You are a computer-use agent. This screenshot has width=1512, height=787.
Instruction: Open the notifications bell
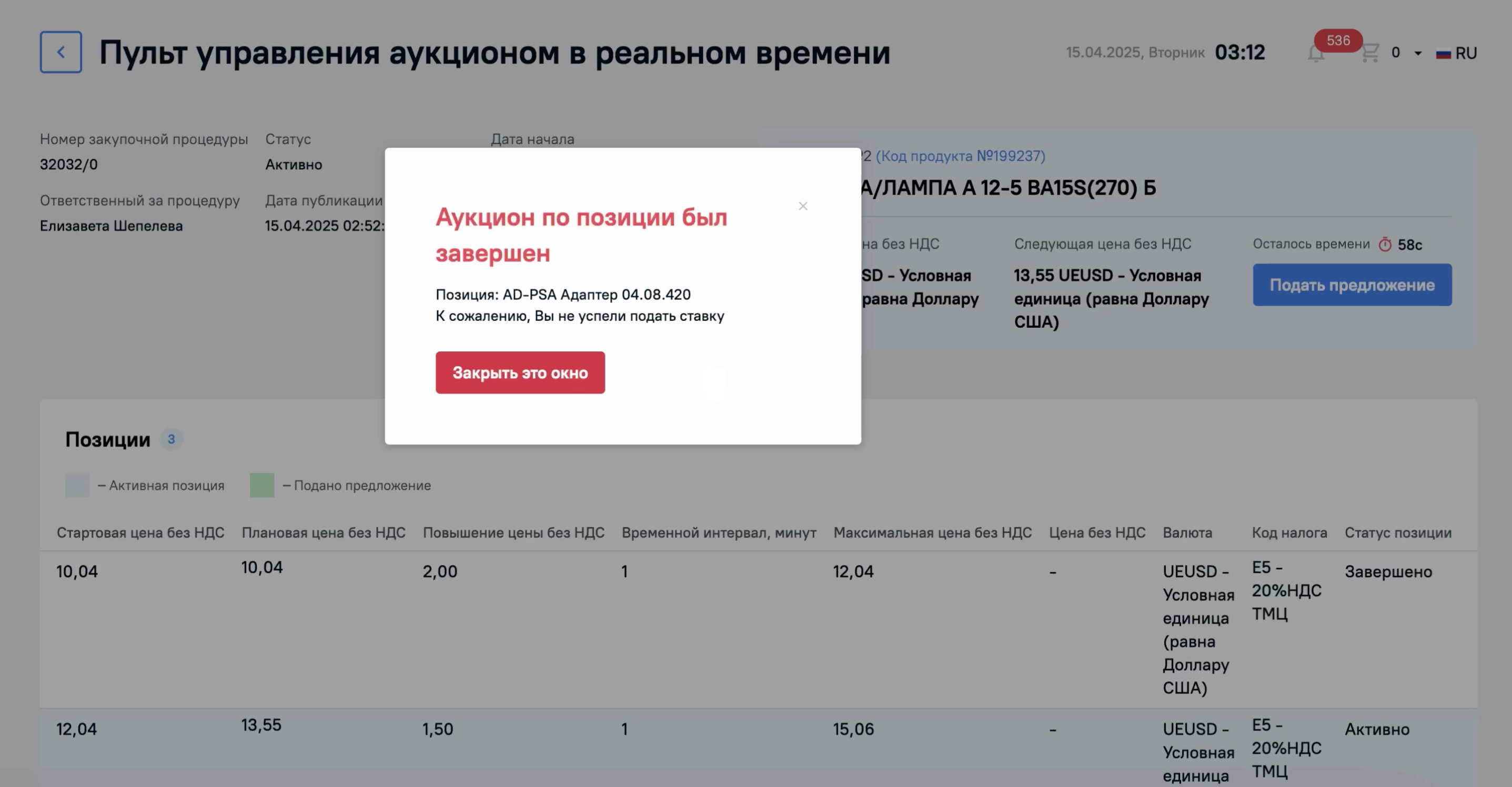[1316, 54]
